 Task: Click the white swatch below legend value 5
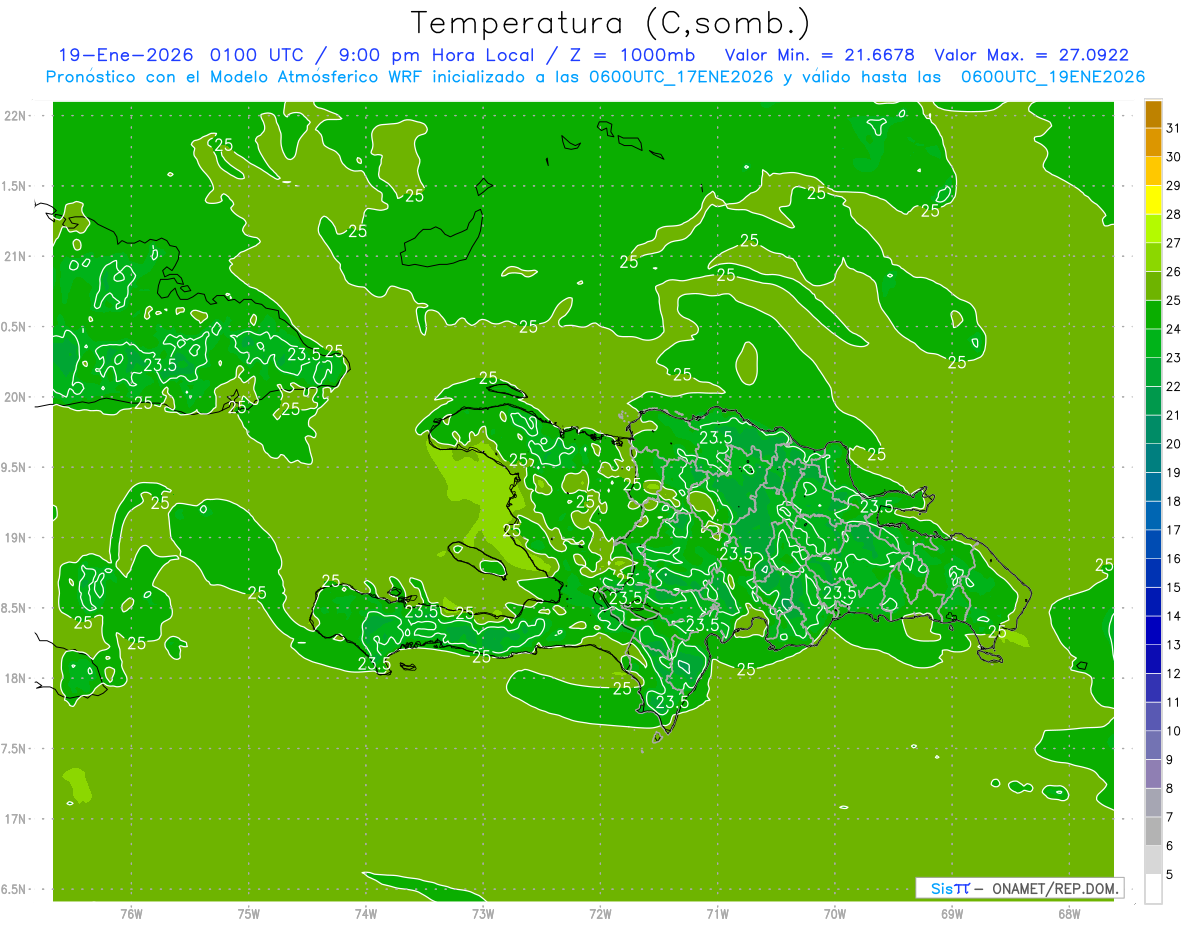coord(1153,888)
